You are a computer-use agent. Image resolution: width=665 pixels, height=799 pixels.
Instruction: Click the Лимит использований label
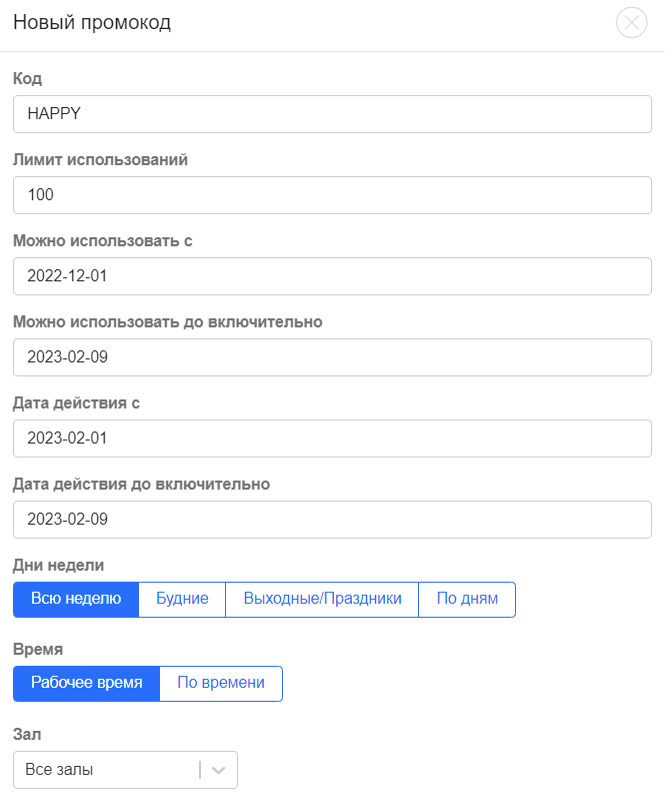(100, 160)
